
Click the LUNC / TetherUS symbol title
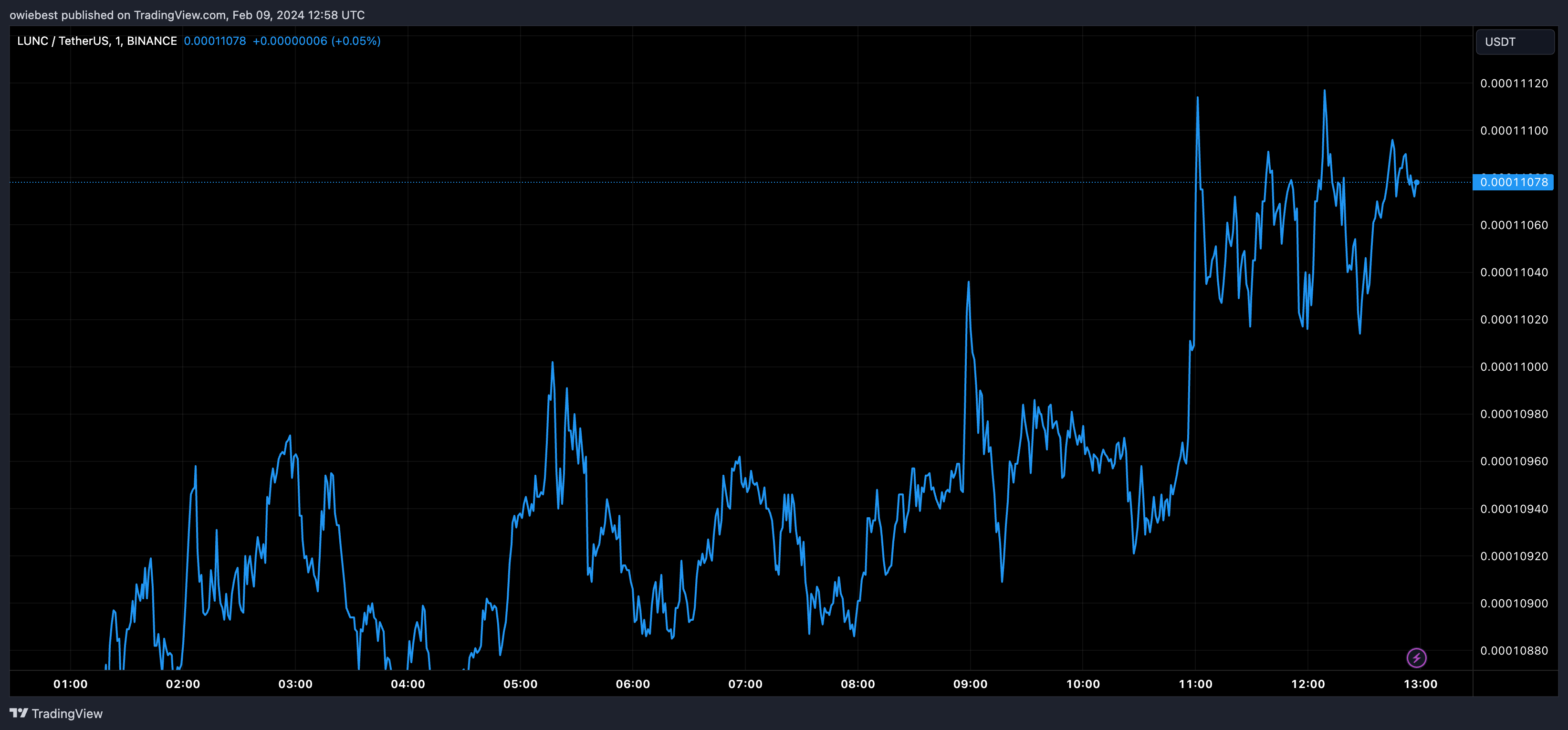pos(97,41)
